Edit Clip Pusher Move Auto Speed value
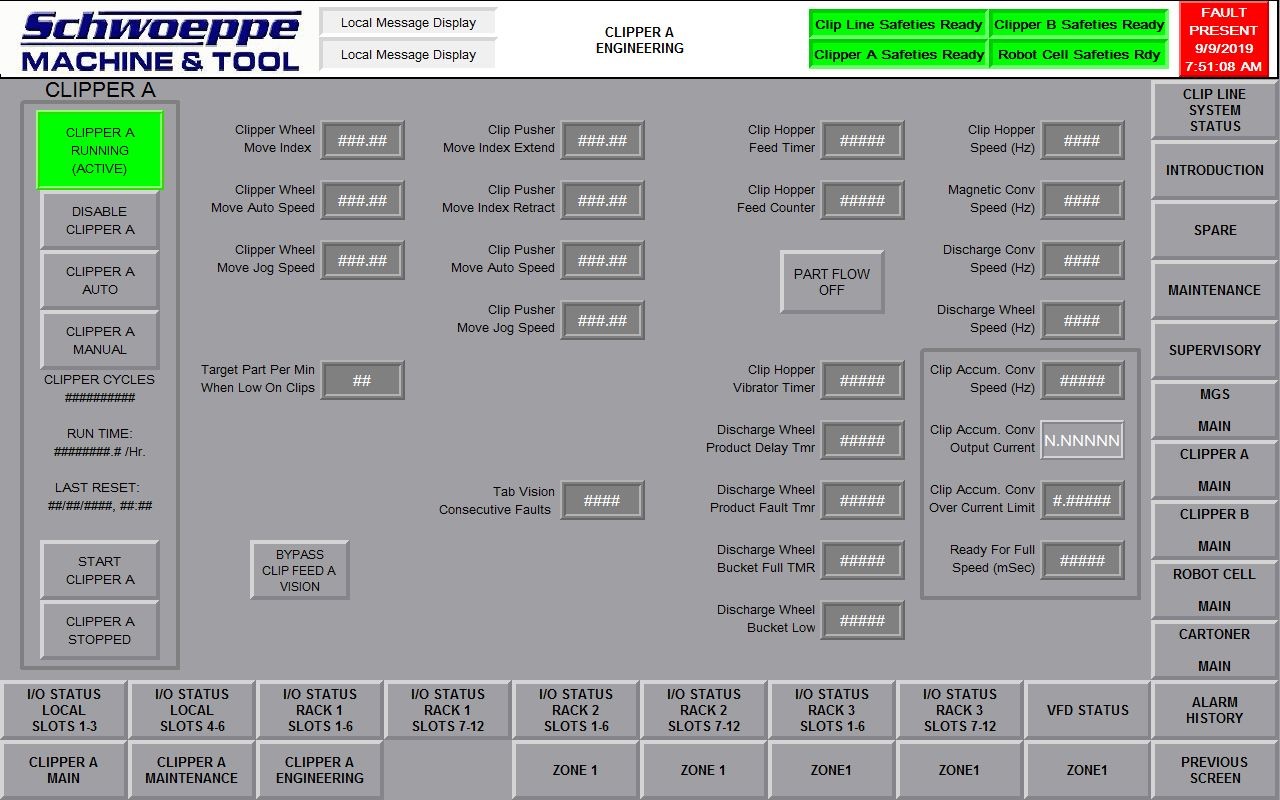Viewport: 1280px width, 800px height. [602, 261]
